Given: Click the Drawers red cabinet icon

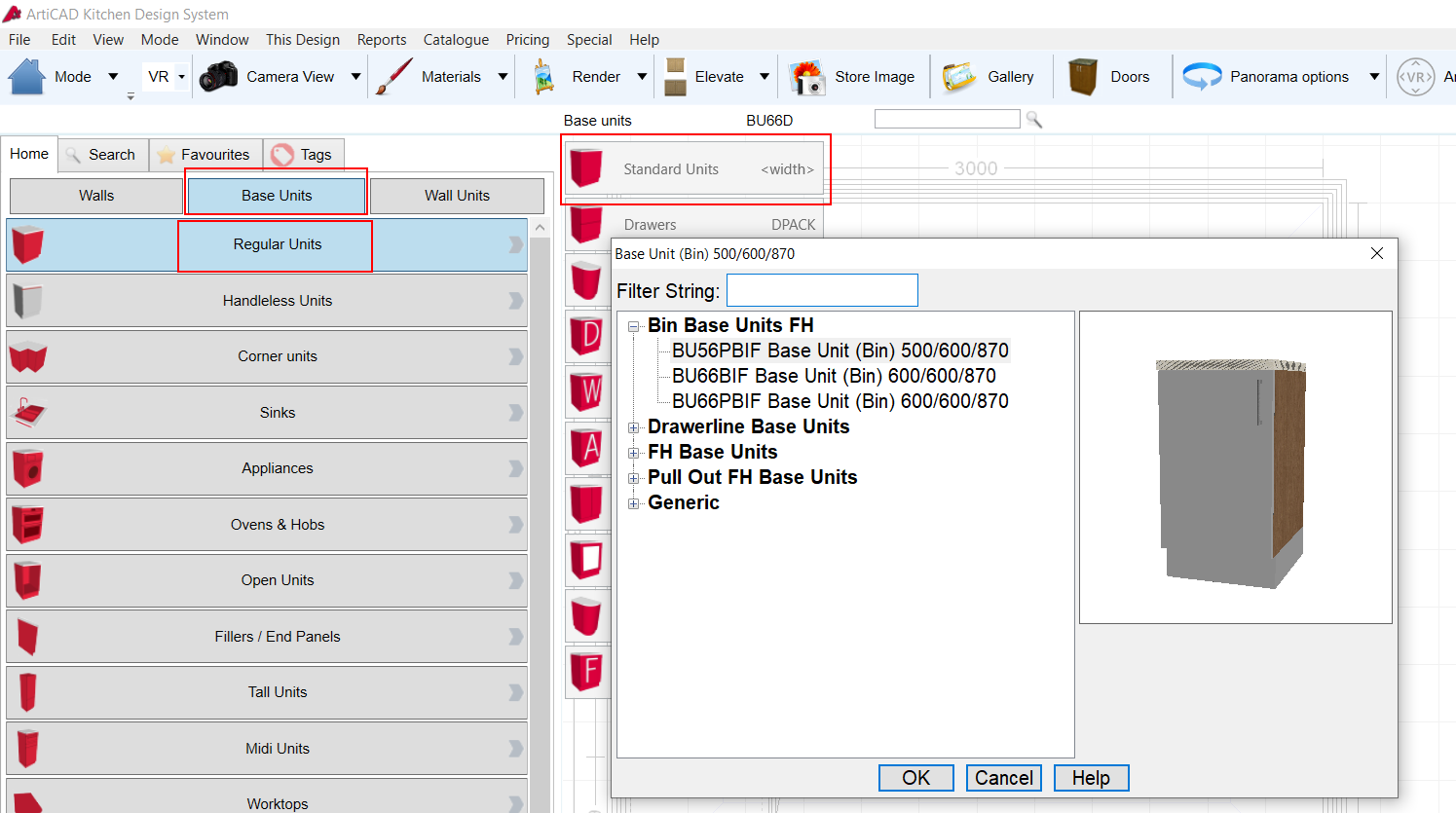Looking at the screenshot, I should pyautogui.click(x=586, y=225).
